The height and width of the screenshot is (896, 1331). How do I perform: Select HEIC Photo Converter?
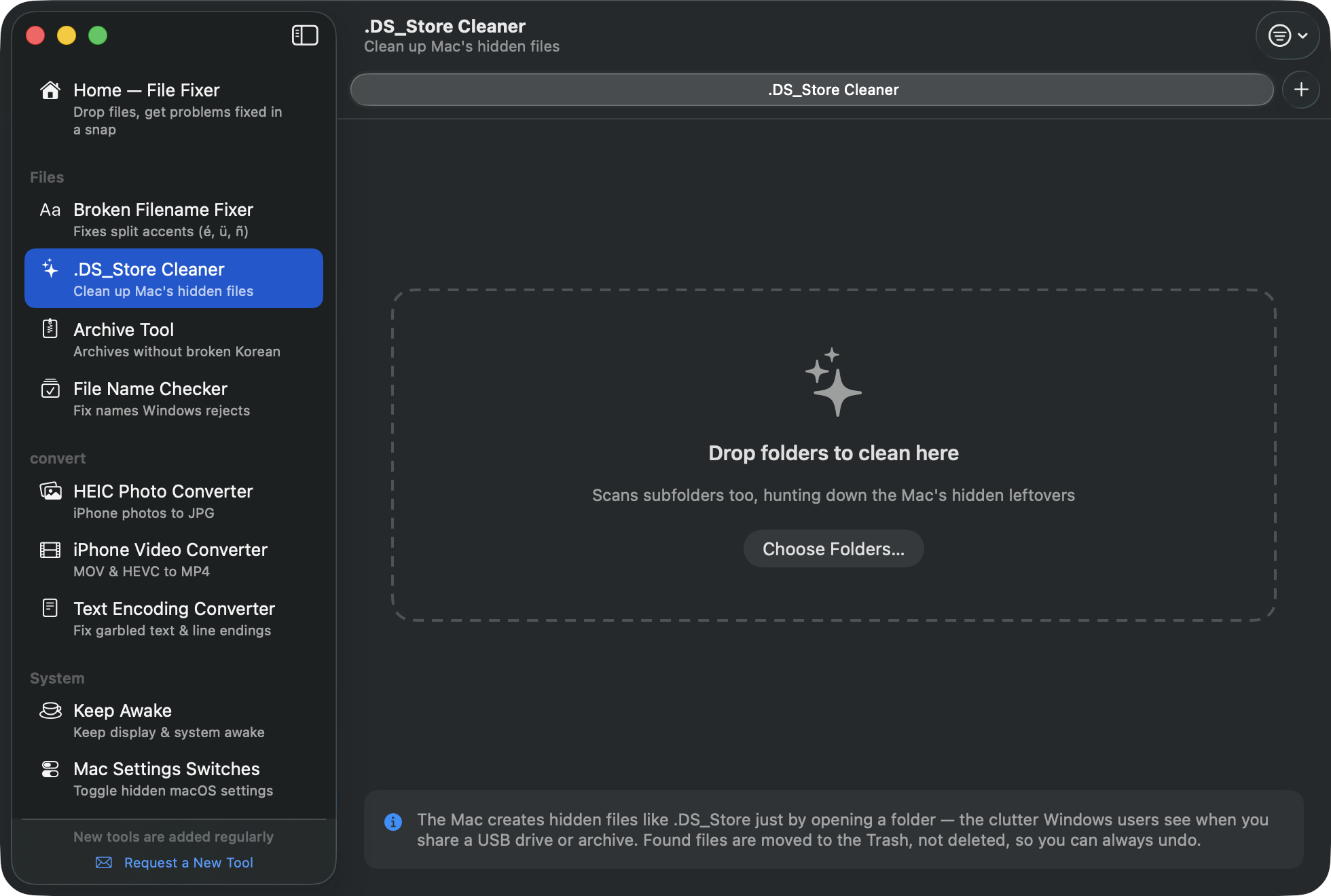(x=174, y=501)
